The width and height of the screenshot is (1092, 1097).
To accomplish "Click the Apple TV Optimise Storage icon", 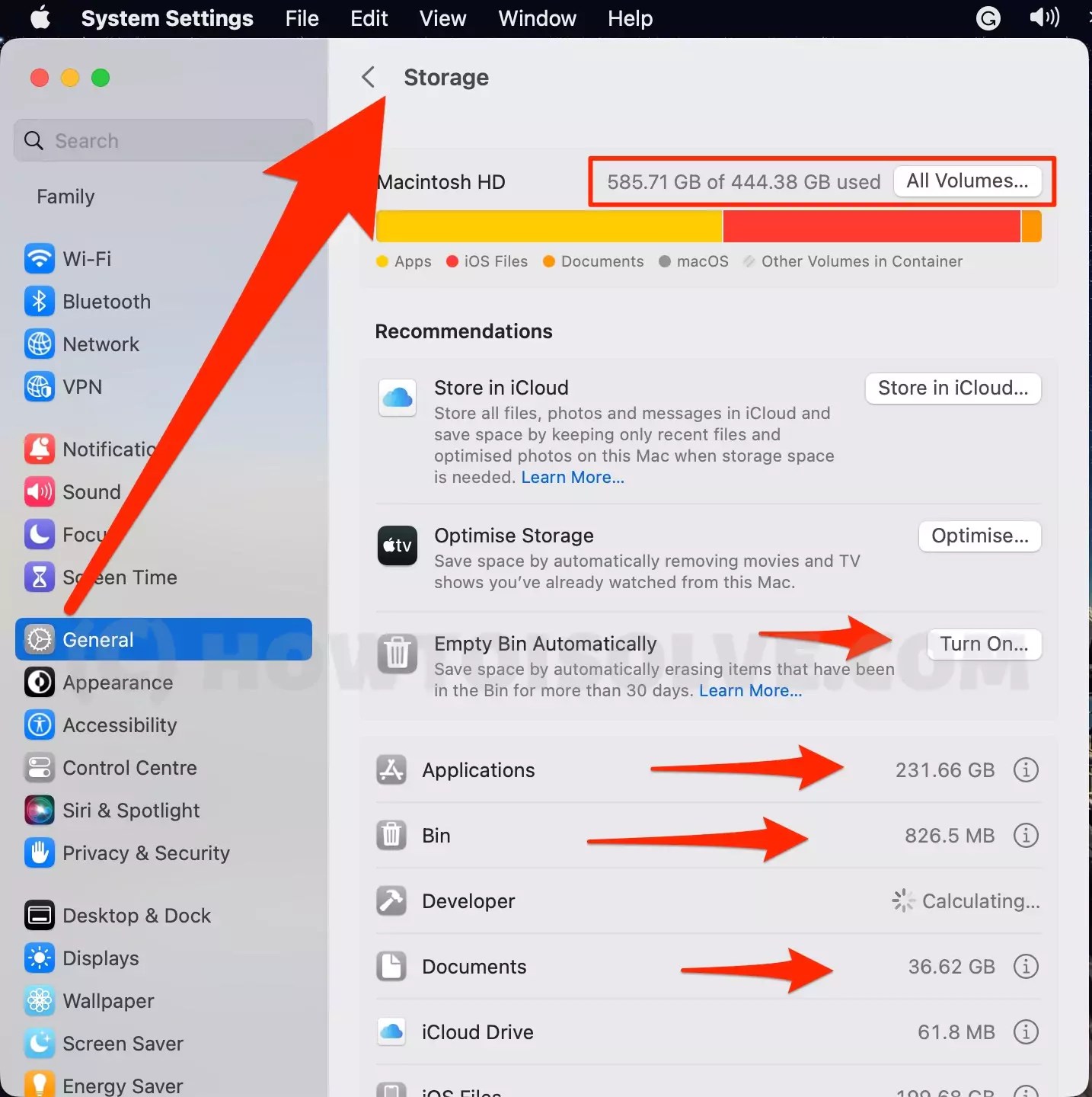I will coord(398,545).
